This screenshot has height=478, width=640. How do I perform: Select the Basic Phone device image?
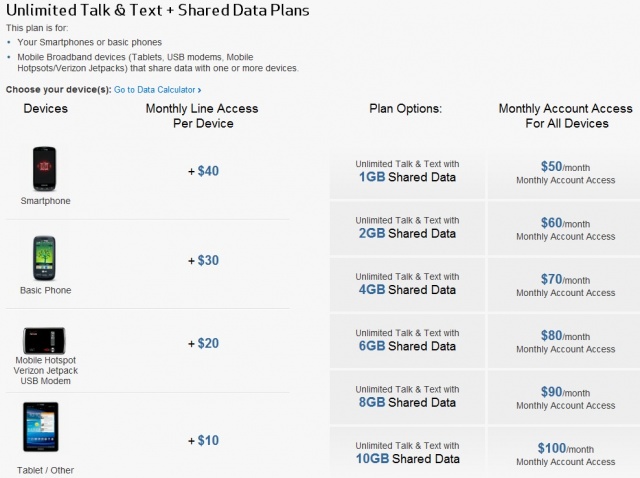(x=46, y=259)
